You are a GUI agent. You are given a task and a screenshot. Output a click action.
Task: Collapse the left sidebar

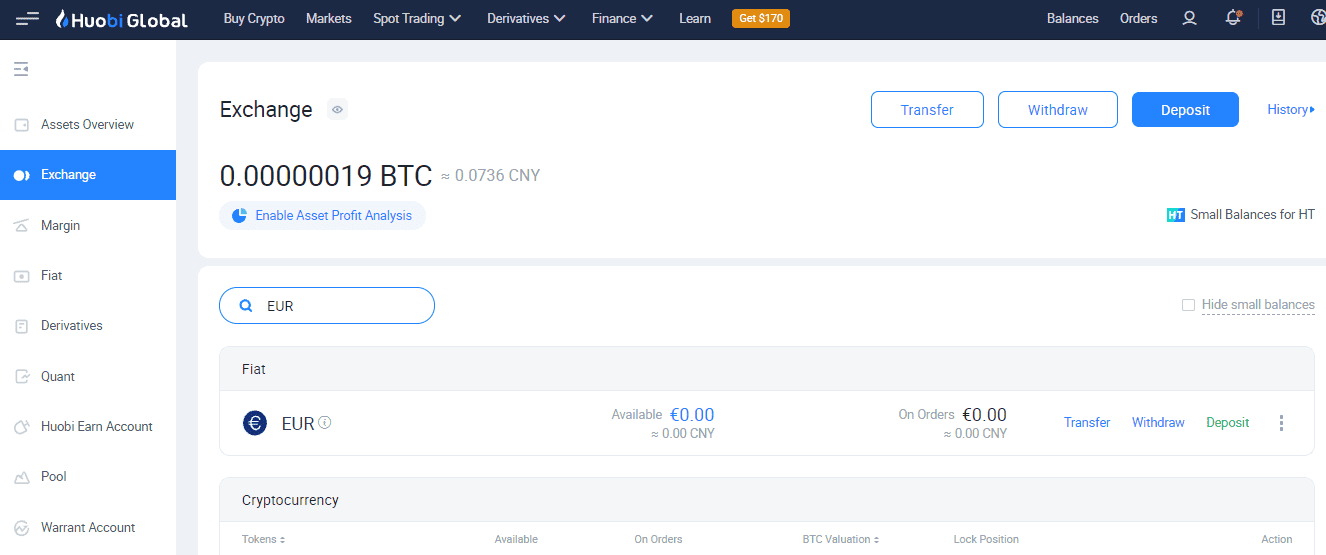21,69
